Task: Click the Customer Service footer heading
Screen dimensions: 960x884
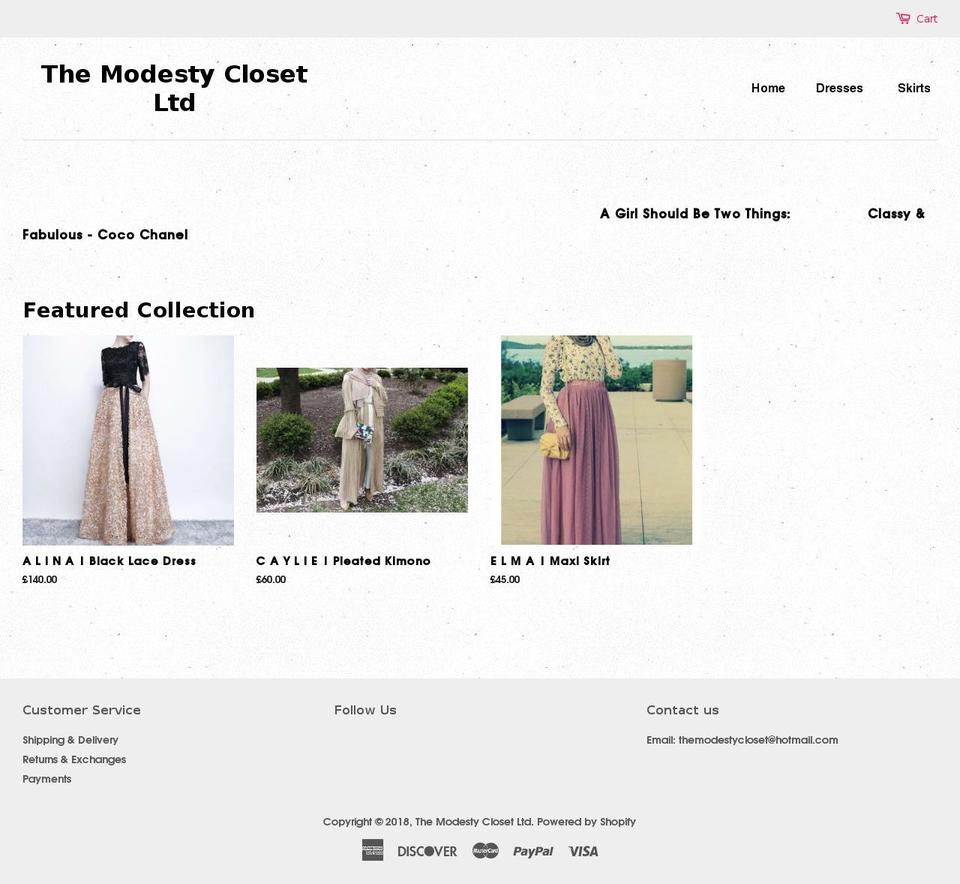Action: click(81, 710)
